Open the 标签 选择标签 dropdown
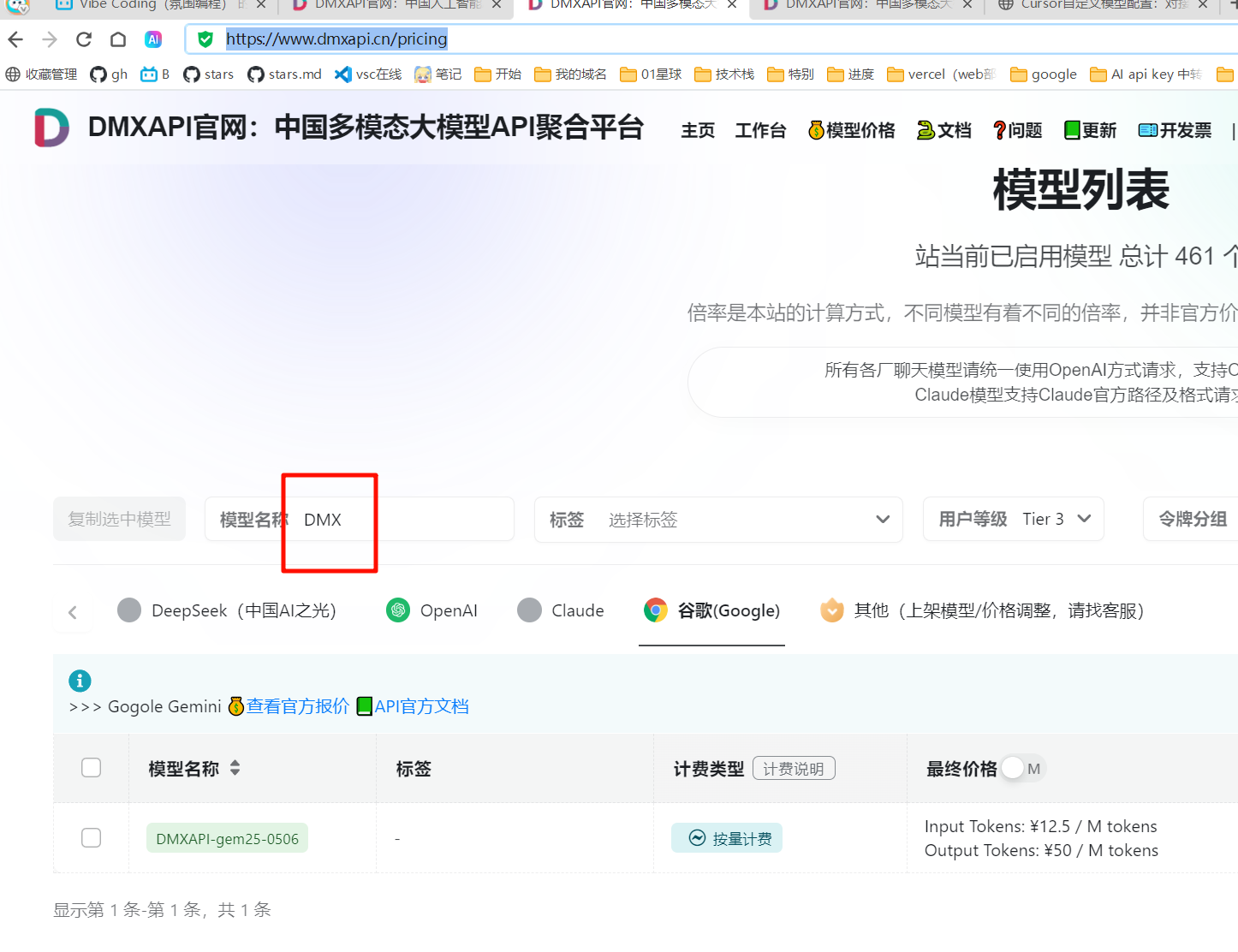 [718, 519]
